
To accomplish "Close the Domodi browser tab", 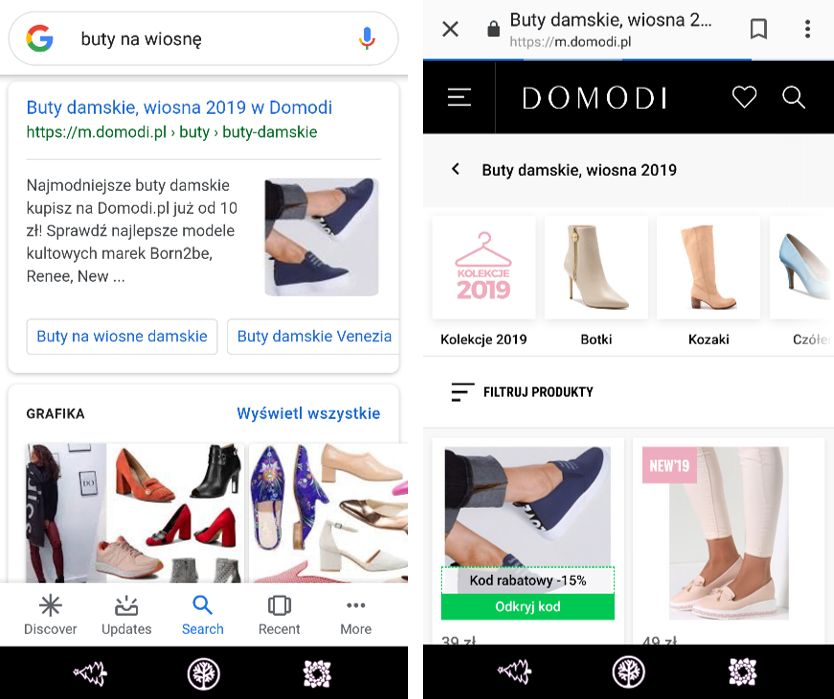I will pyautogui.click(x=450, y=29).
